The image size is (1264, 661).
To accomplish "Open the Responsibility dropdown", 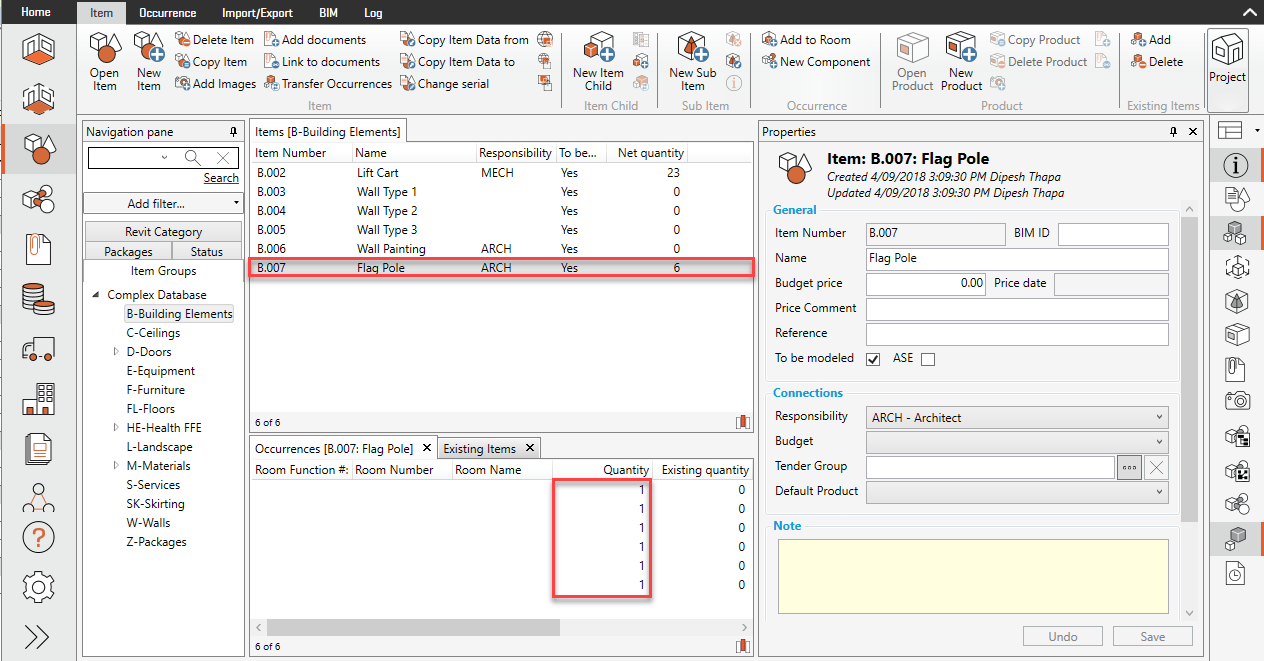I will (1017, 417).
